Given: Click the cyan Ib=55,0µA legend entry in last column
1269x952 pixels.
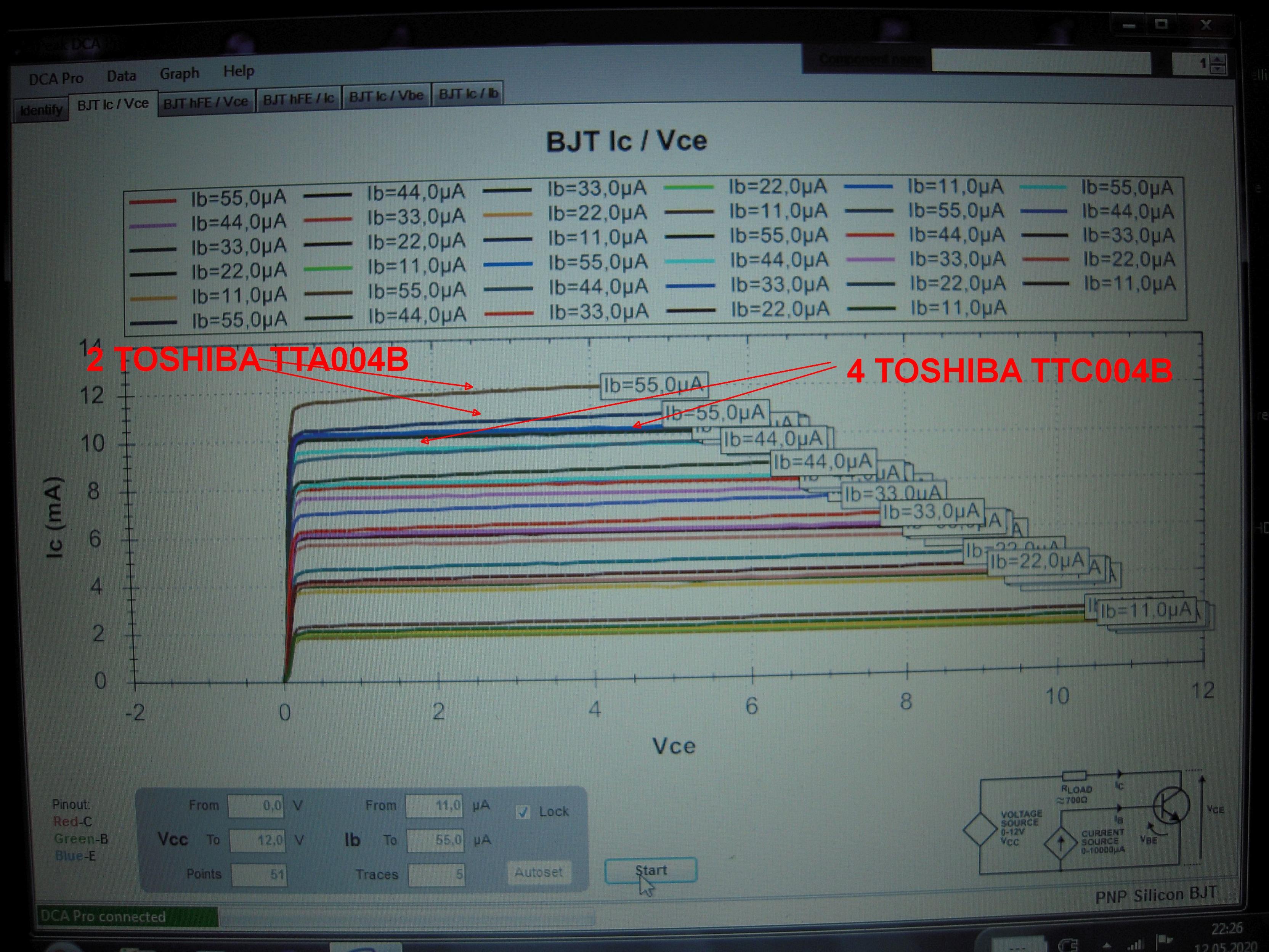Looking at the screenshot, I should click(1097, 188).
